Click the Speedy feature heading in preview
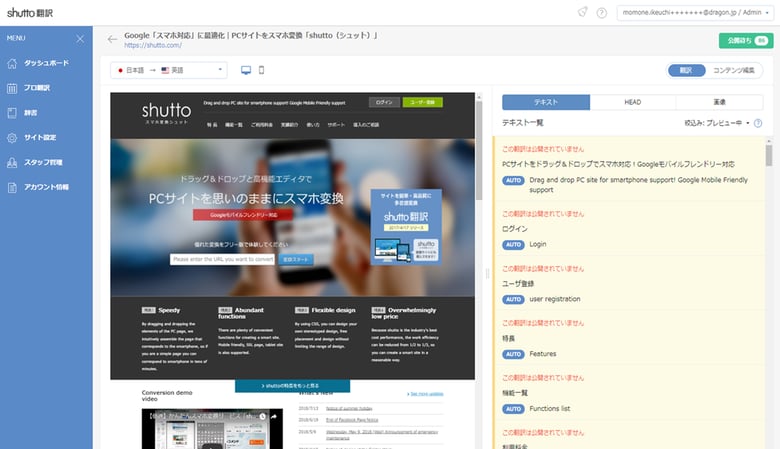 (169, 310)
